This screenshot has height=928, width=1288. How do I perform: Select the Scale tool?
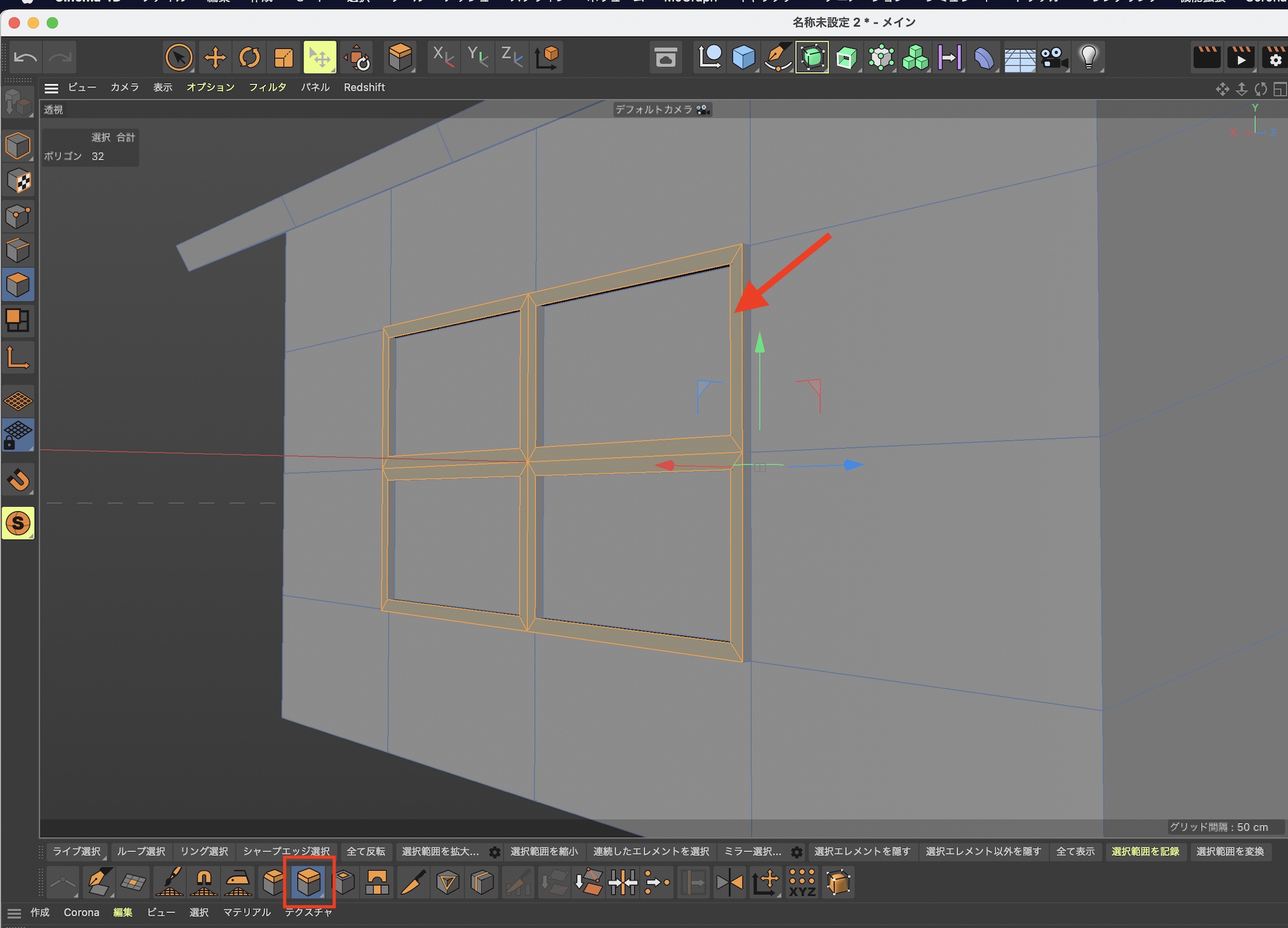coord(283,57)
